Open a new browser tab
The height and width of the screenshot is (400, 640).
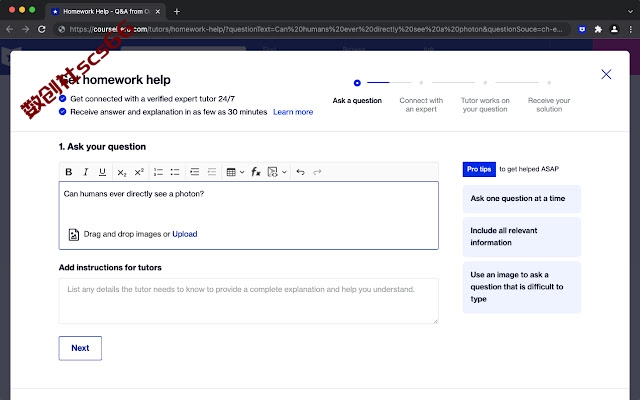tap(177, 11)
